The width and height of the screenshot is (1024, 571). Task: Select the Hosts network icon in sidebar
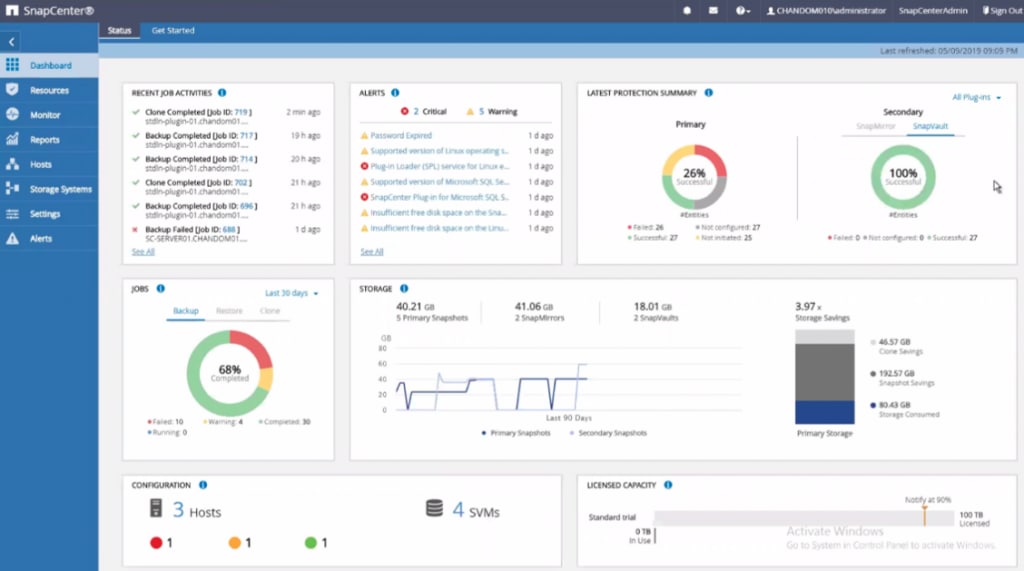(12, 164)
